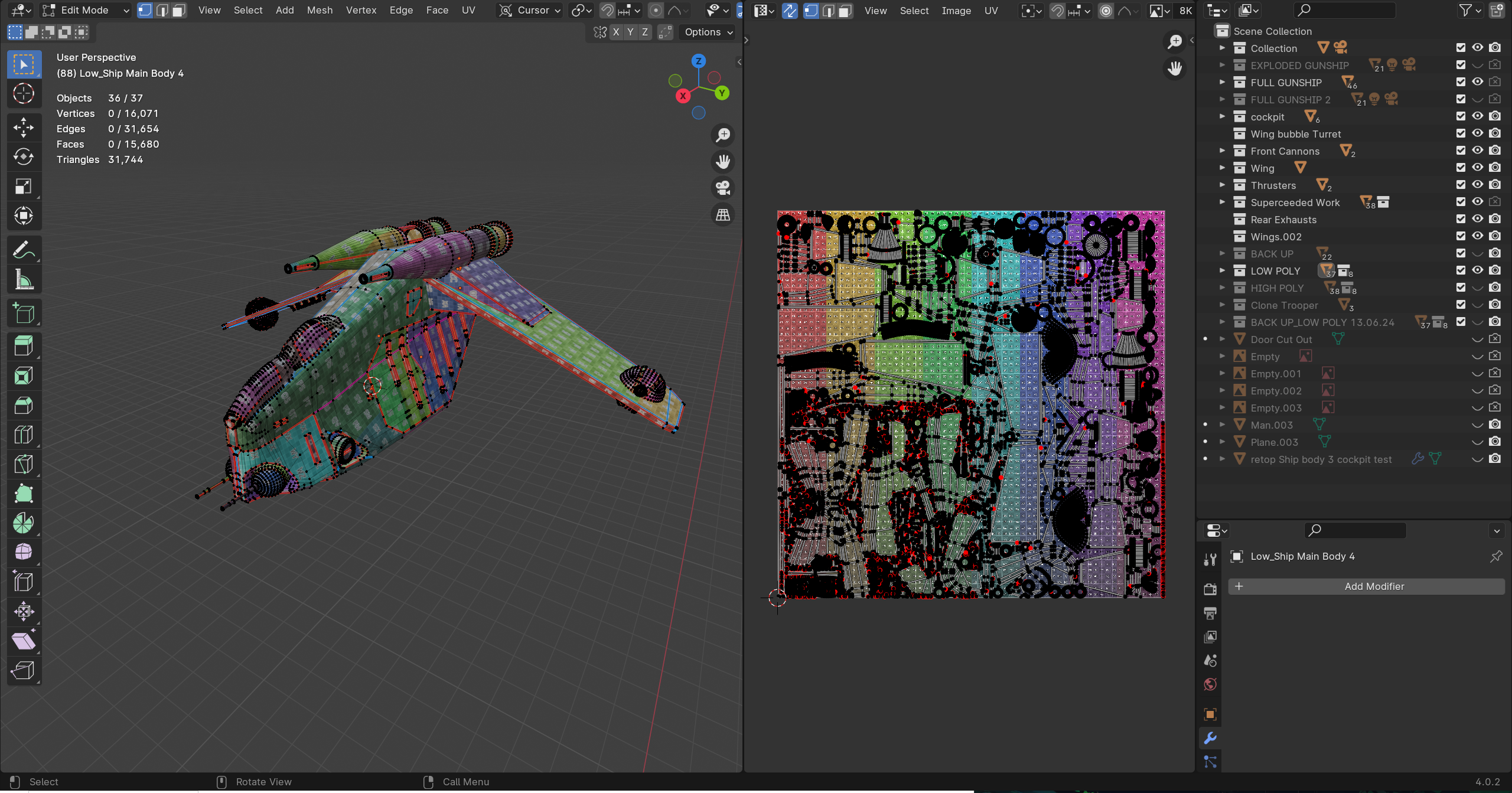Open the Vertex menu

point(361,10)
